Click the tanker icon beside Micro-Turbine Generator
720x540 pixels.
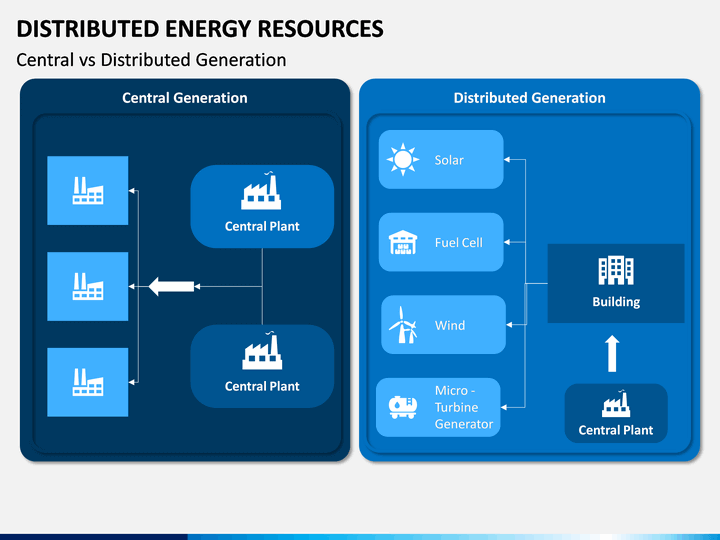click(x=403, y=407)
